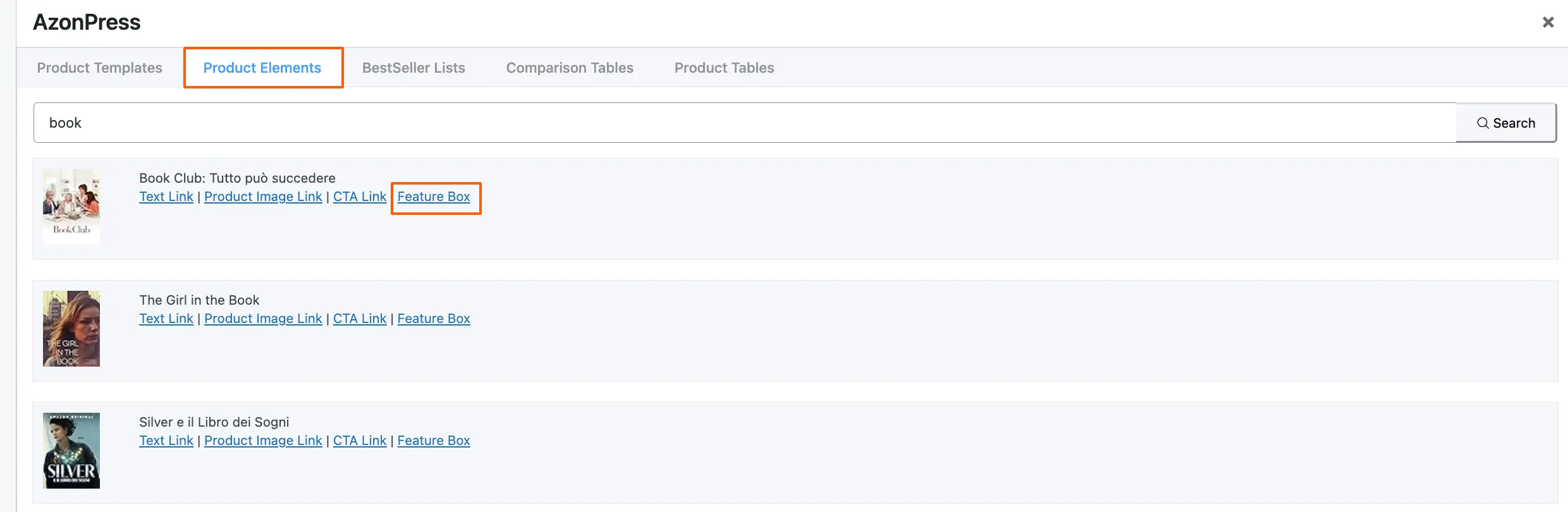The height and width of the screenshot is (512, 1568).
Task: Insert Product Image Link for Silver
Action: (x=263, y=441)
